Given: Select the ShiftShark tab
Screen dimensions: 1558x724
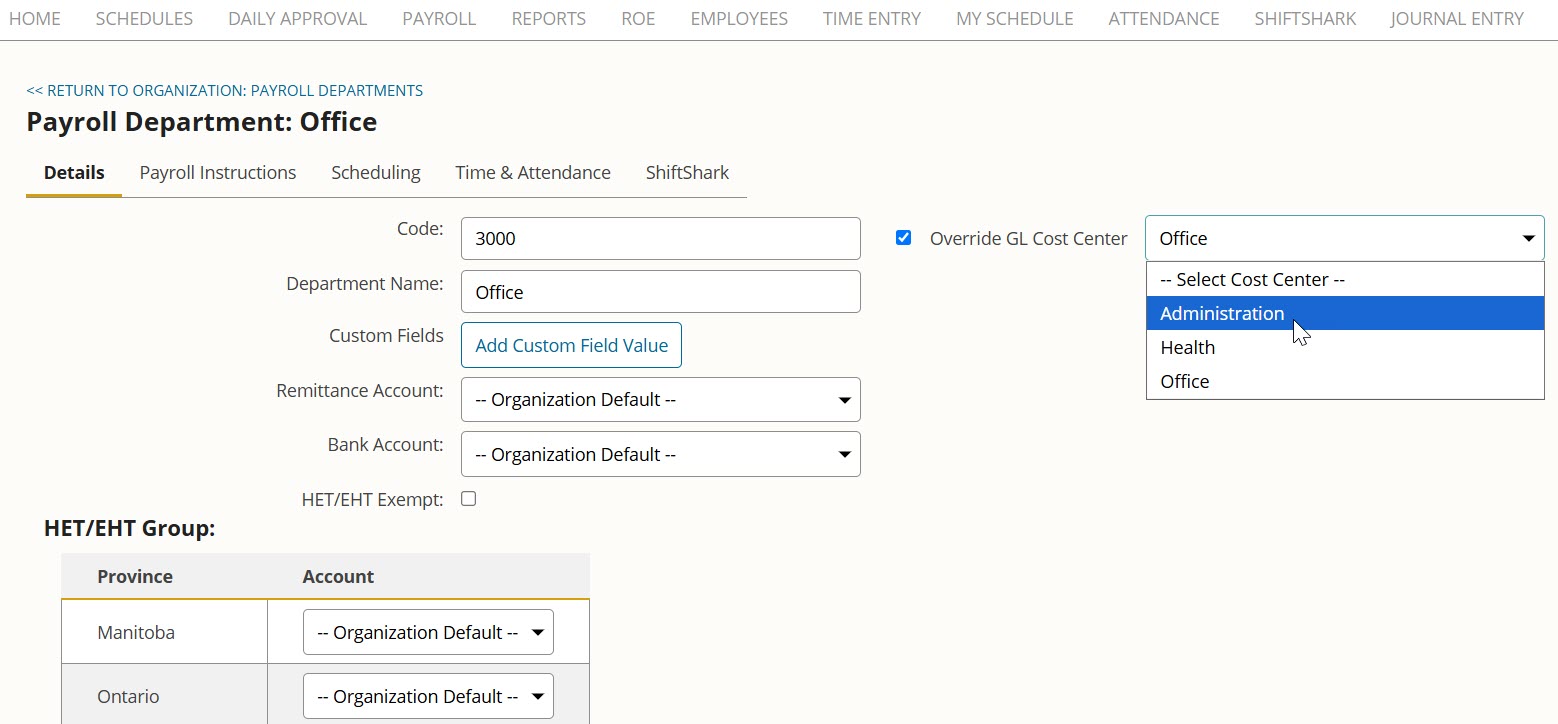Looking at the screenshot, I should point(687,172).
